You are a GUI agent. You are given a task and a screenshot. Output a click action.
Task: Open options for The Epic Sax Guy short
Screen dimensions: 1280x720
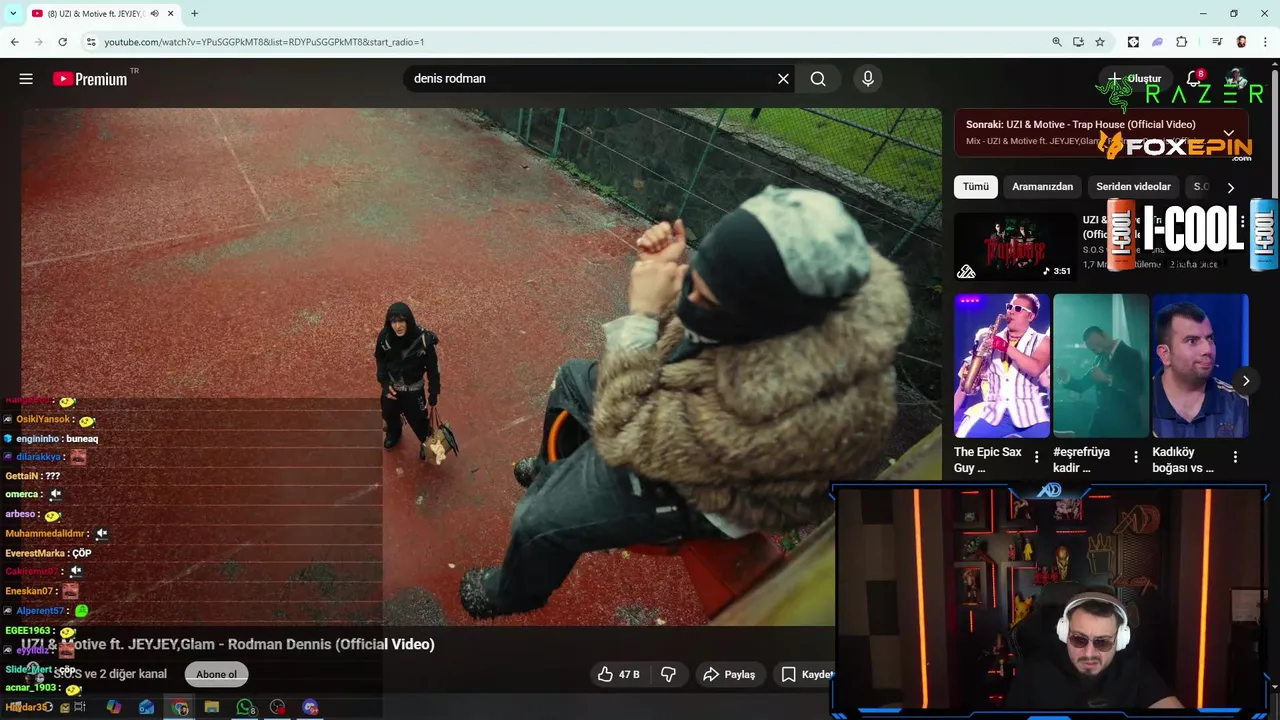coord(1037,457)
